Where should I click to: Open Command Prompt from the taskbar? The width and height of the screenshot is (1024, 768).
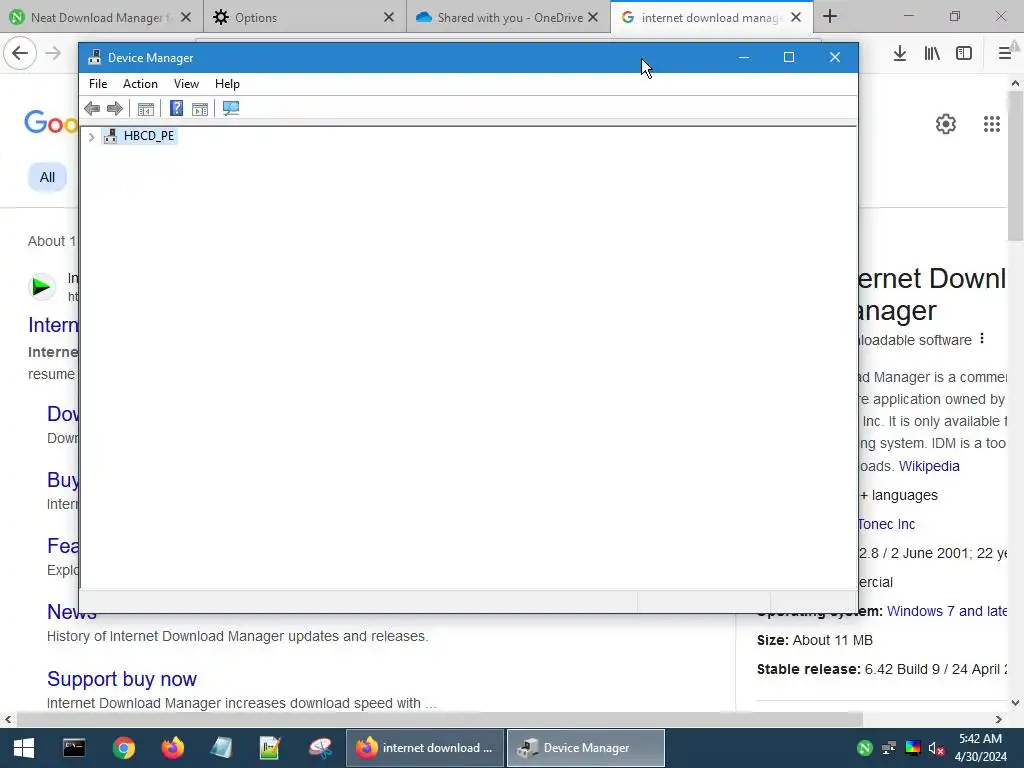(x=74, y=748)
